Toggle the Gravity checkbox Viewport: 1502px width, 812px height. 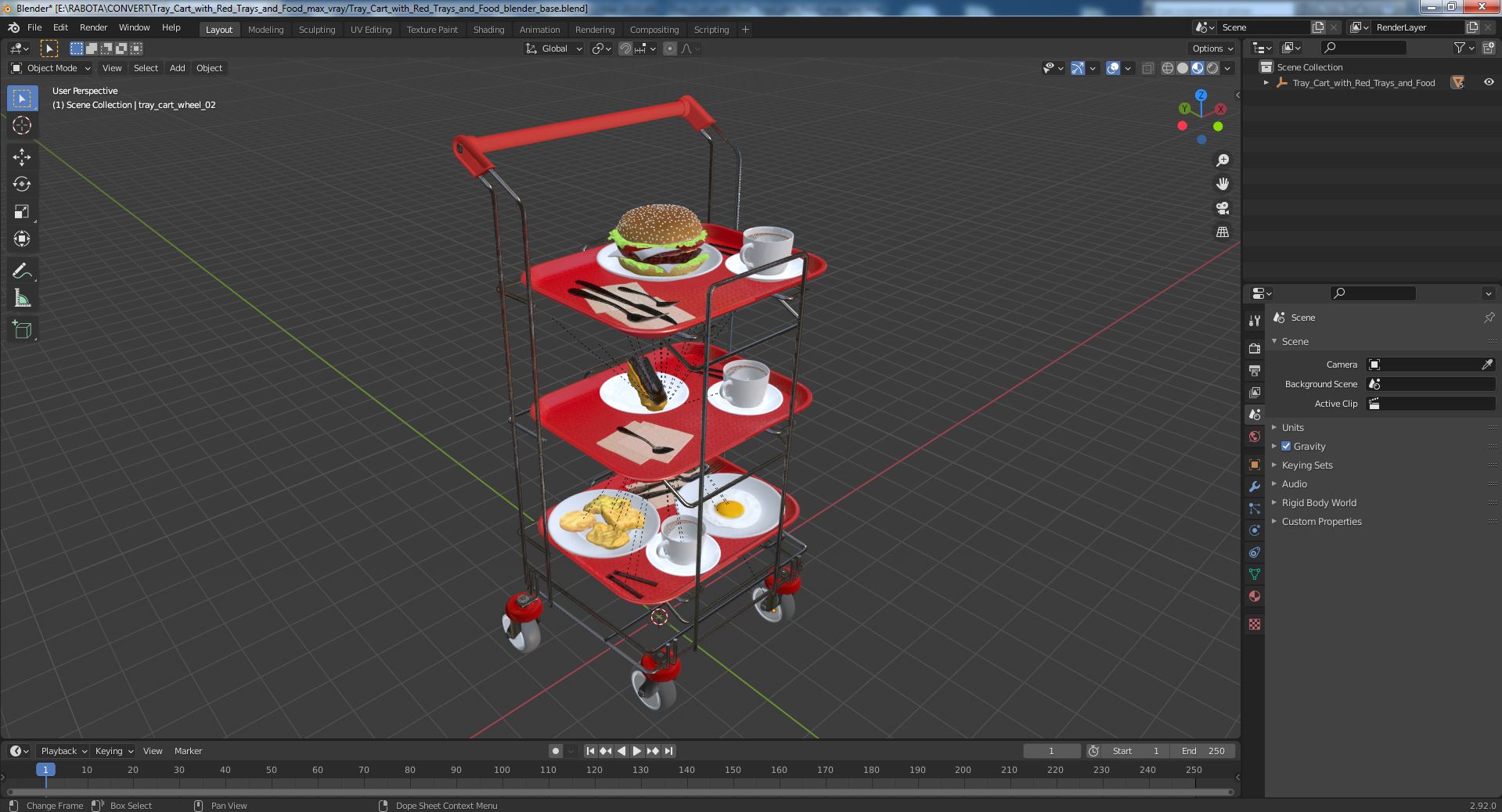pyautogui.click(x=1286, y=446)
